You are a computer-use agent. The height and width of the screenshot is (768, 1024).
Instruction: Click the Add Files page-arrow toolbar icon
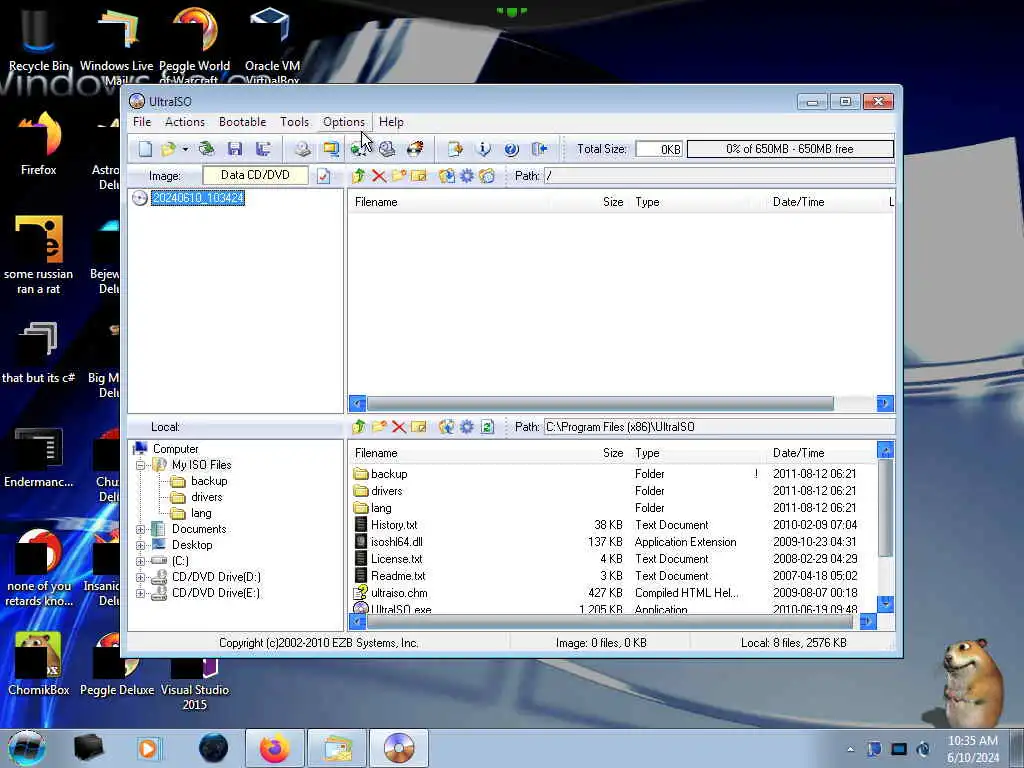(455, 149)
